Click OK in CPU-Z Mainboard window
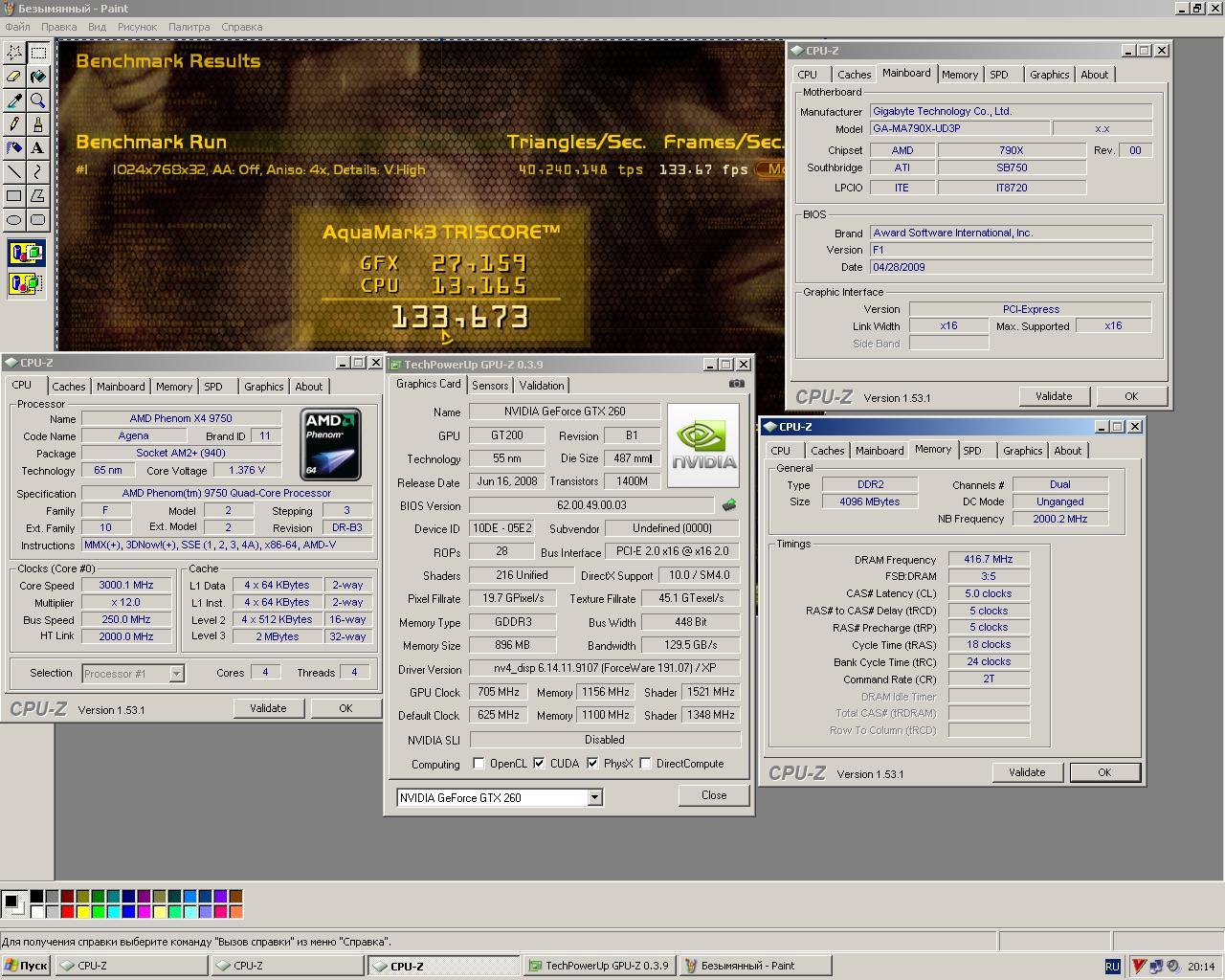The width and height of the screenshot is (1225, 980). [1131, 396]
